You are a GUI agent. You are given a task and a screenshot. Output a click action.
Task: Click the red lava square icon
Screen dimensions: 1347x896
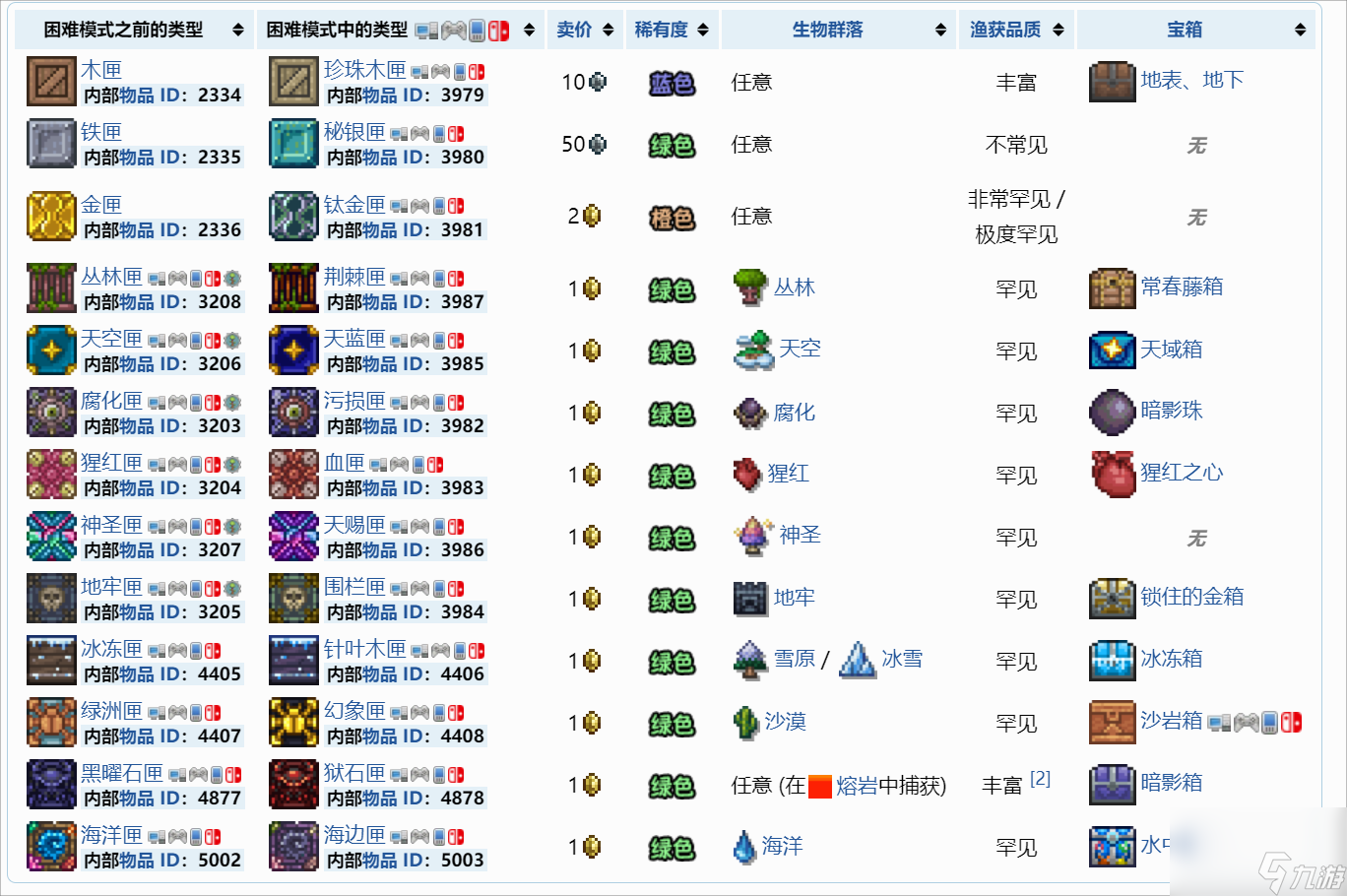pos(820,786)
